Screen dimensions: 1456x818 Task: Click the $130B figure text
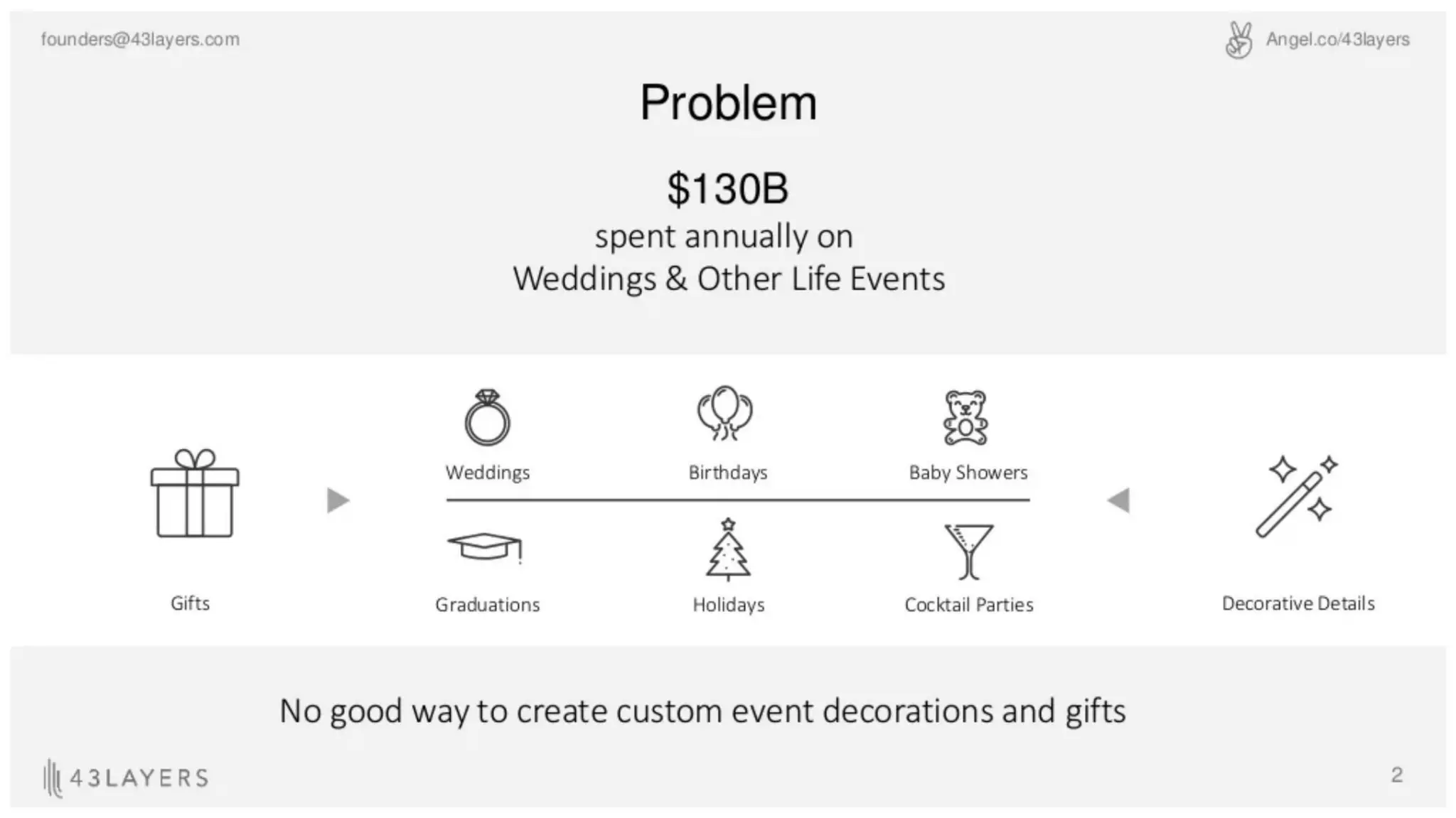click(x=727, y=188)
